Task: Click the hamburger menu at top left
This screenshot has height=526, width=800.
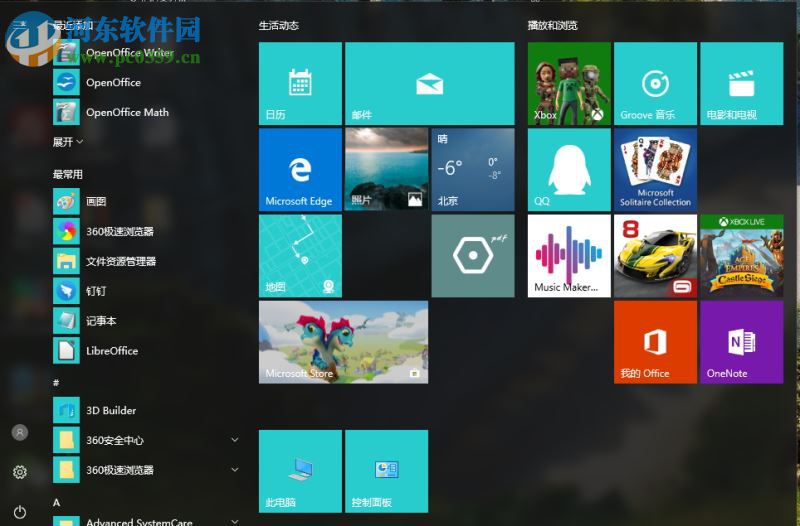Action: [20, 24]
